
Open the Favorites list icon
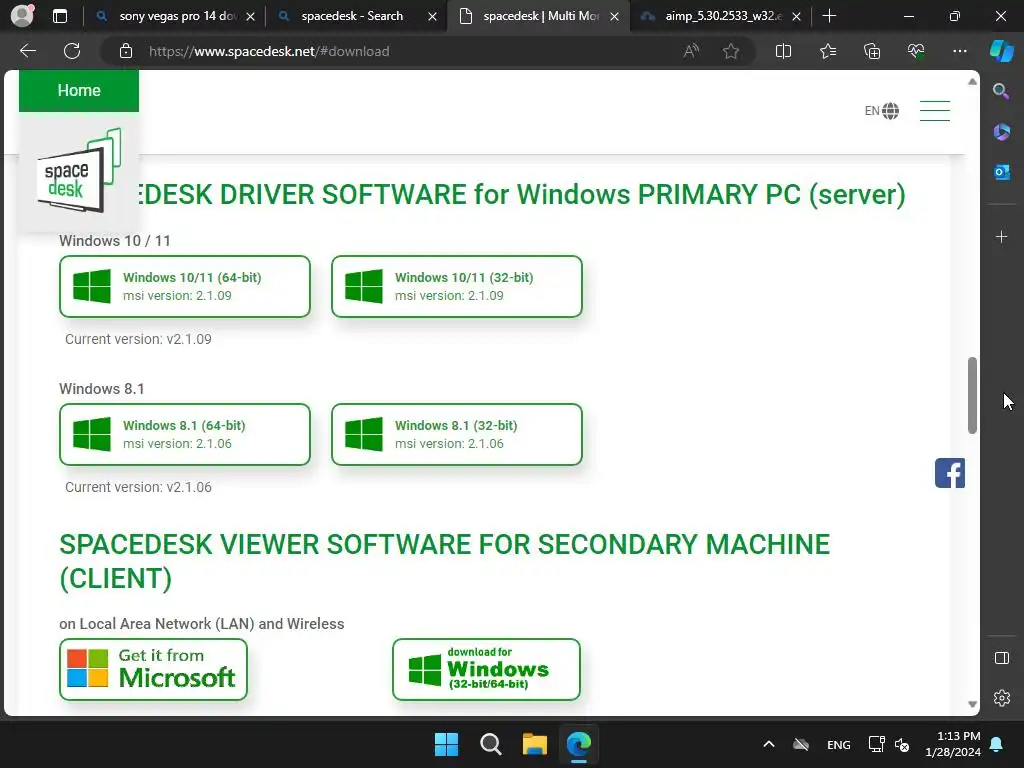(x=827, y=51)
